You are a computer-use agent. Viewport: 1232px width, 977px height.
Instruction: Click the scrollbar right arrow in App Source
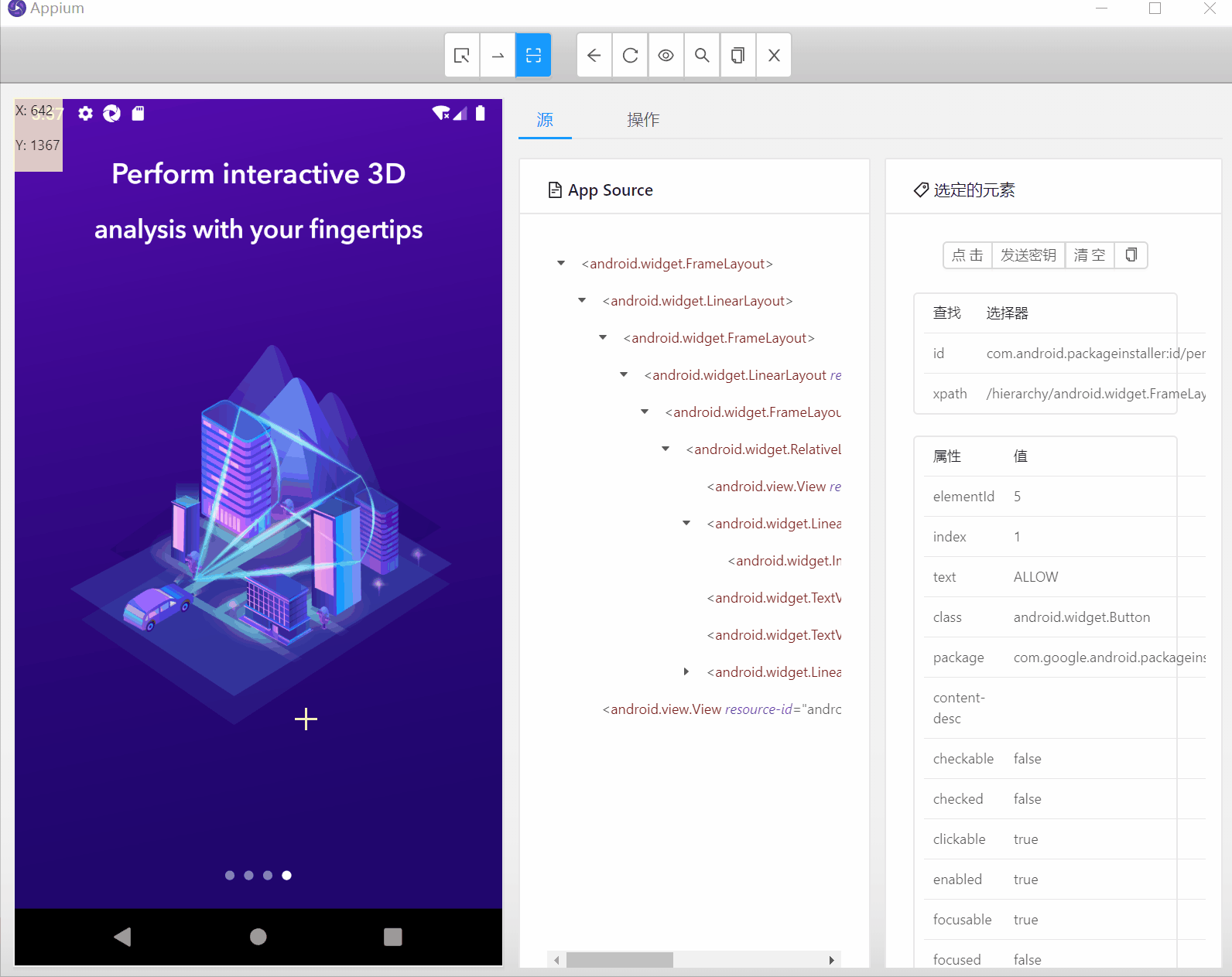[832, 960]
